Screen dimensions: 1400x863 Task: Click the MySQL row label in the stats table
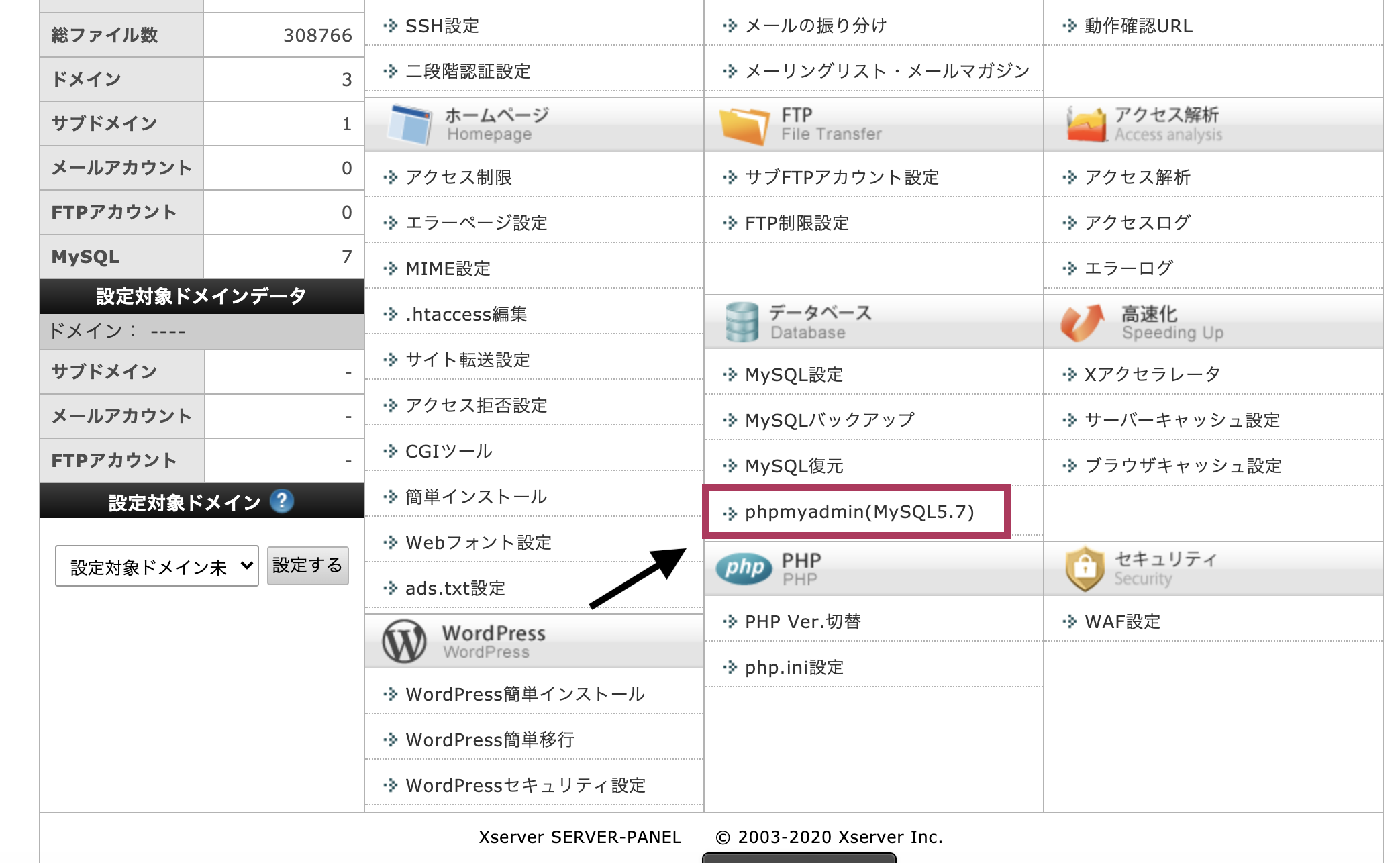[86, 256]
